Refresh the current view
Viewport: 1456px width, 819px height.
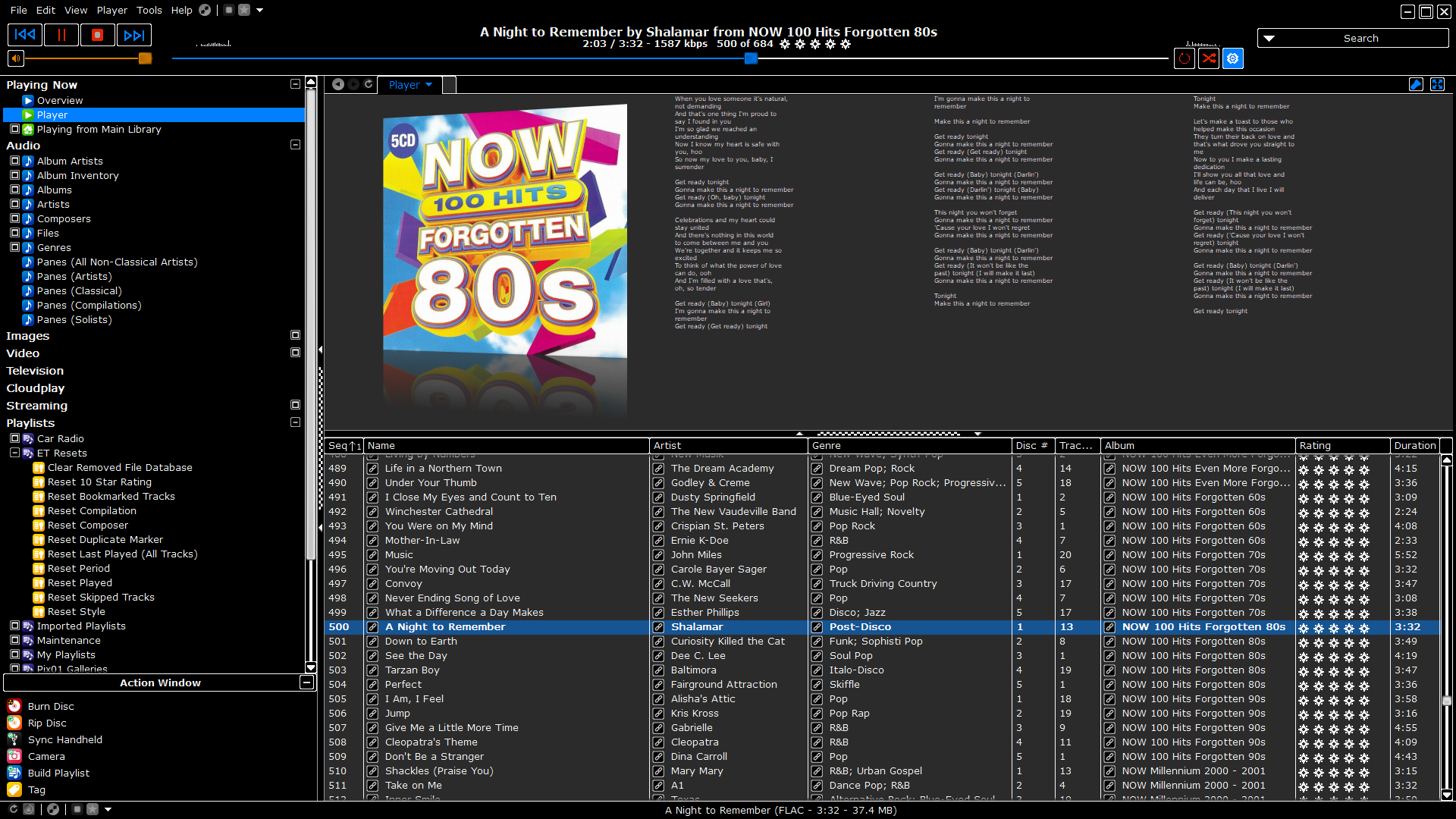tap(369, 85)
